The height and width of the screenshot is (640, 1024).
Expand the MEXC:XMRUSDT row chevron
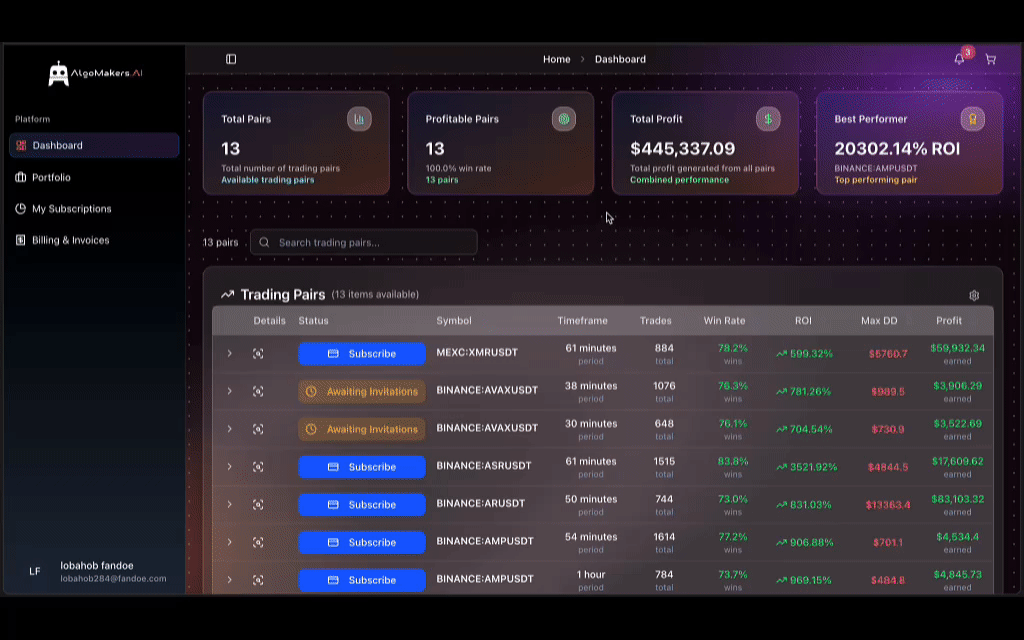[x=230, y=353]
